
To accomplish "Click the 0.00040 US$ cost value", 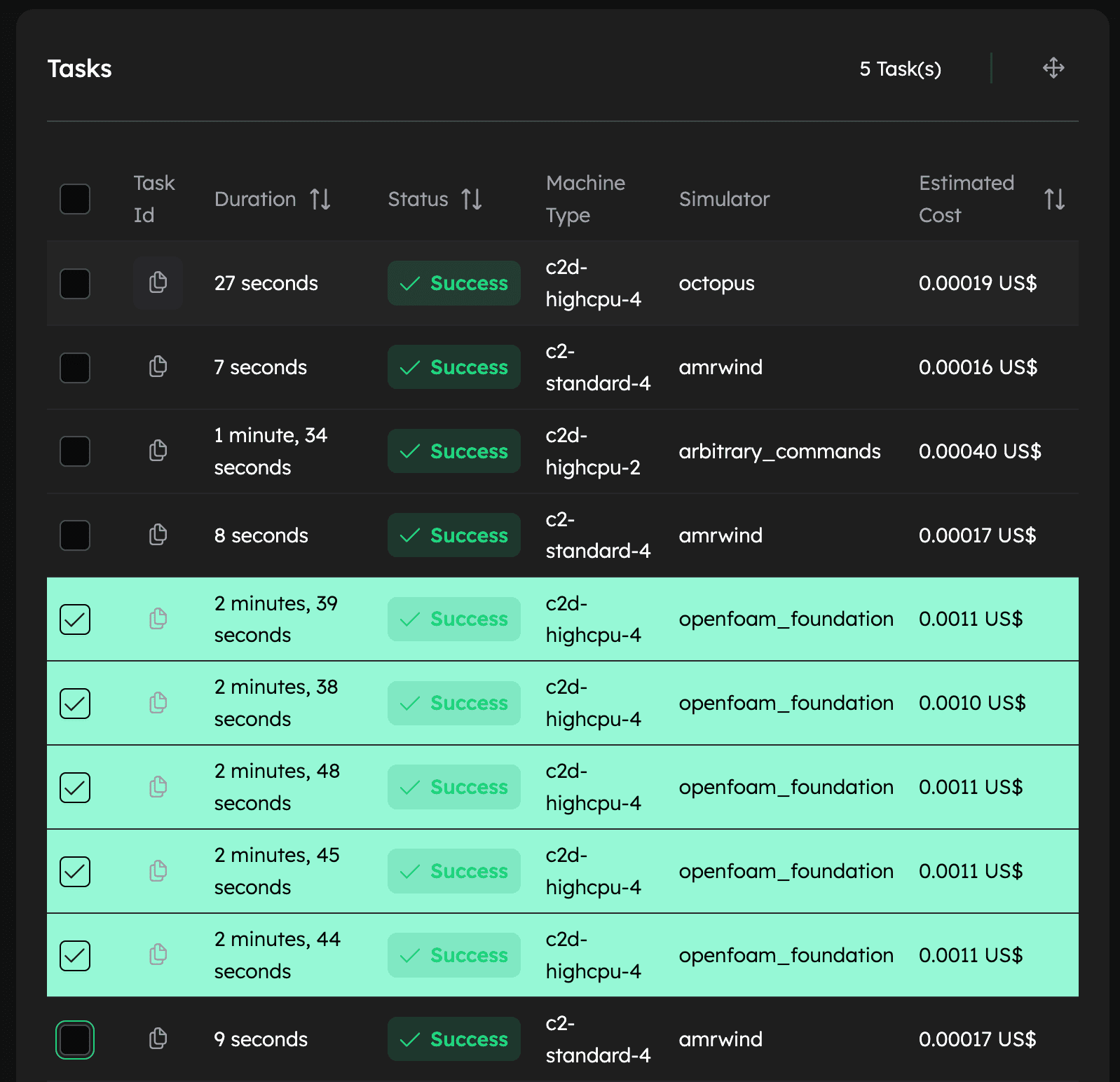I will 980,451.
